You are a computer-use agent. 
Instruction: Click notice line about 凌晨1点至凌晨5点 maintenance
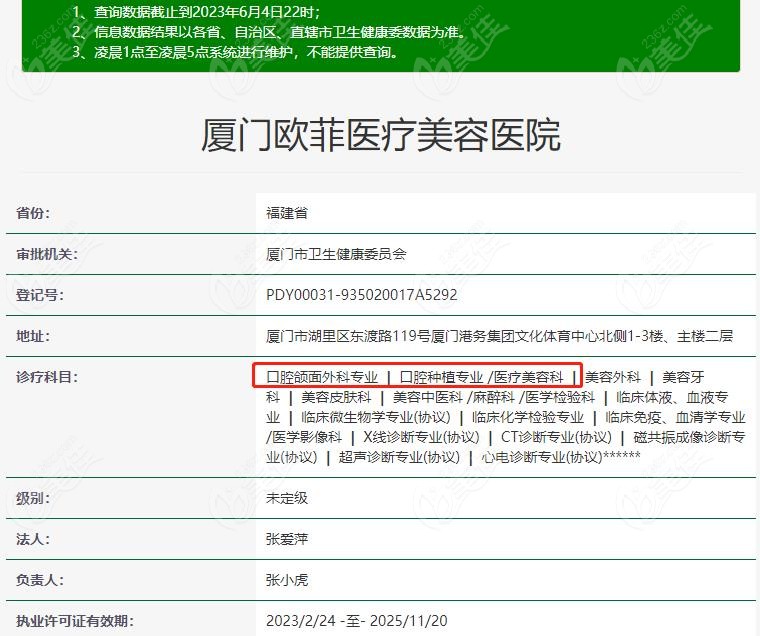click(236, 52)
